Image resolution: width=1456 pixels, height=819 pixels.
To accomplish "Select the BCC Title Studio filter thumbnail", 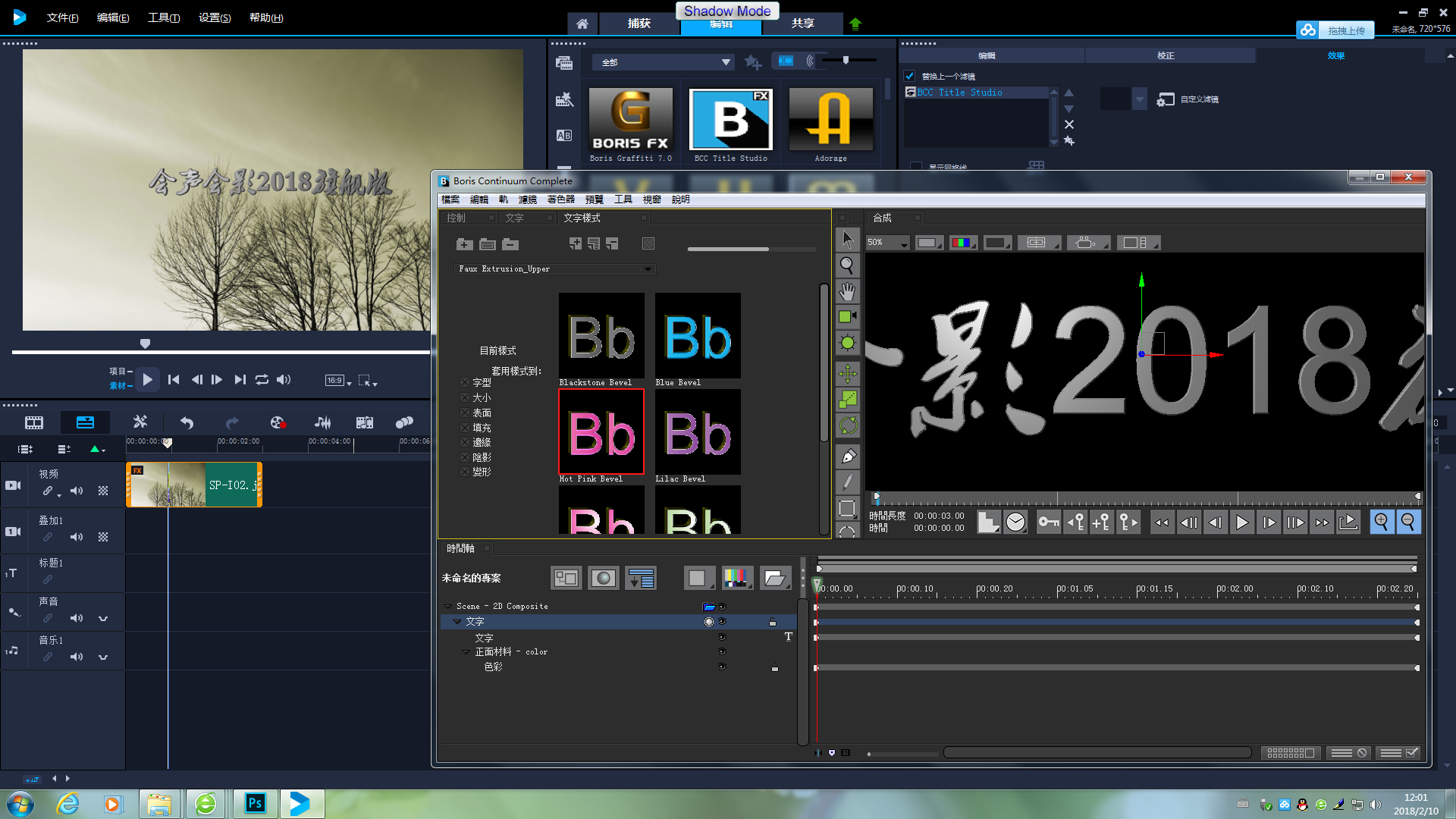I will (731, 120).
